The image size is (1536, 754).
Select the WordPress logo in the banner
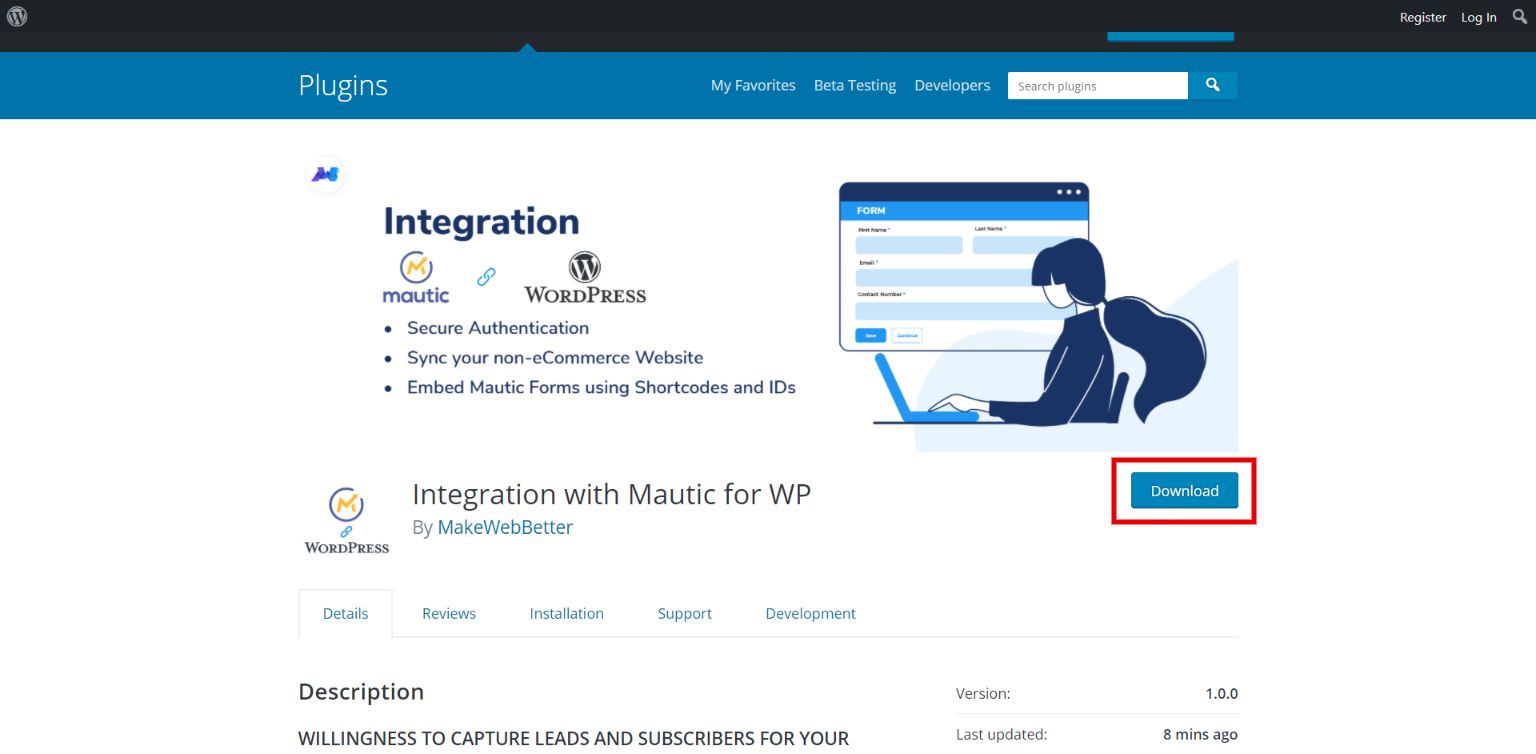click(583, 276)
